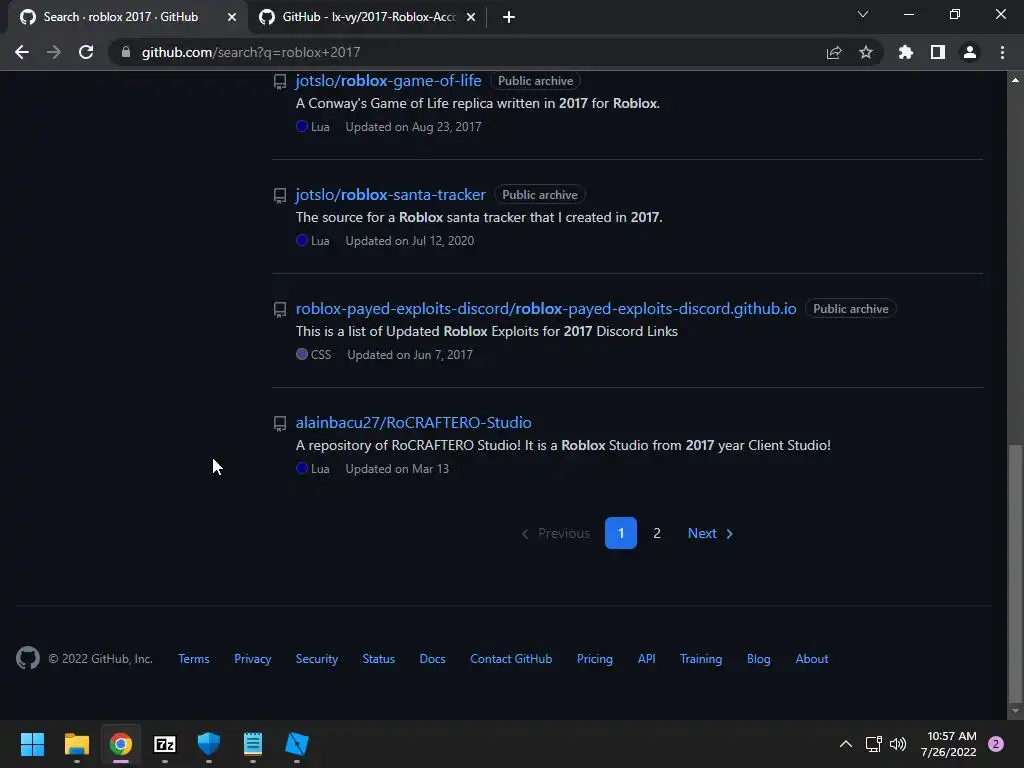
Task: Open the Terms footer link
Action: click(x=194, y=659)
